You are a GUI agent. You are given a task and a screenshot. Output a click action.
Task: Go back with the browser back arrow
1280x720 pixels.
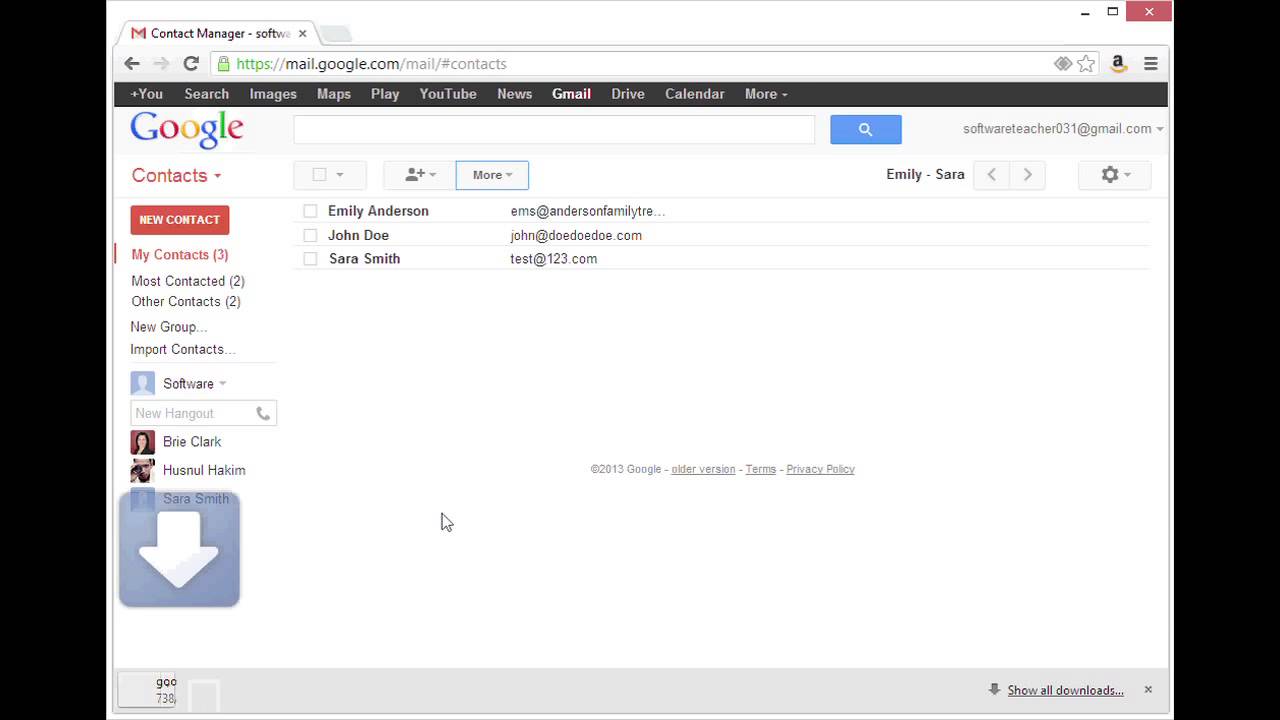pos(132,63)
